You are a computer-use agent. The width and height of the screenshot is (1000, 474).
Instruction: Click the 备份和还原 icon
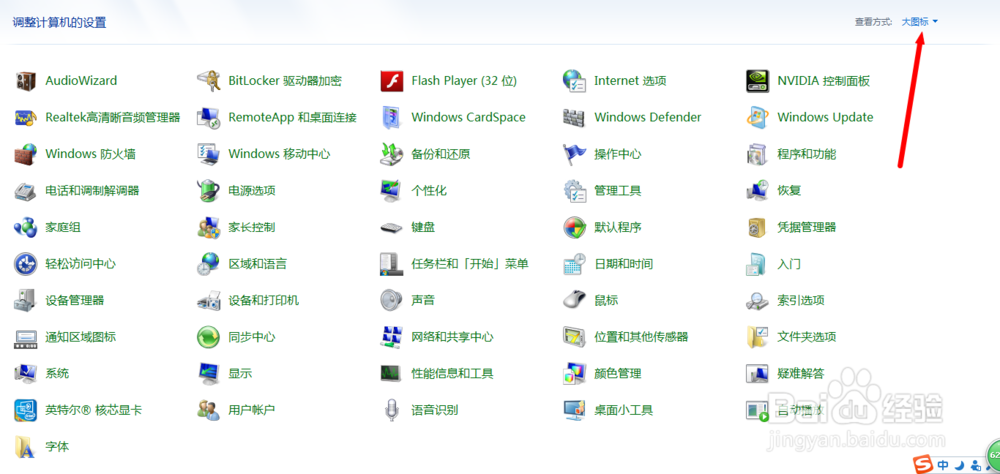click(x=392, y=154)
